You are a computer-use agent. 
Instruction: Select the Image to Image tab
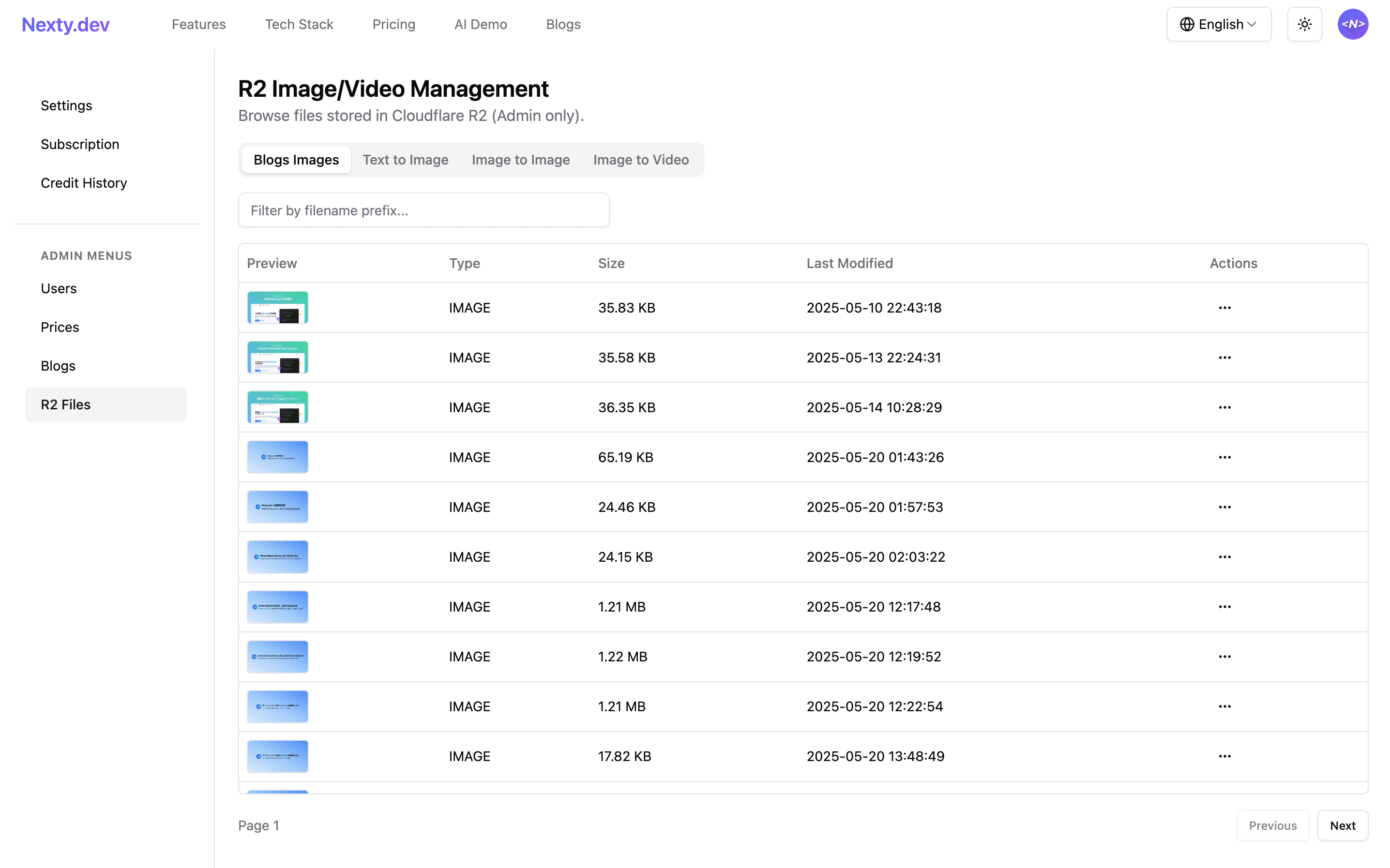point(520,160)
